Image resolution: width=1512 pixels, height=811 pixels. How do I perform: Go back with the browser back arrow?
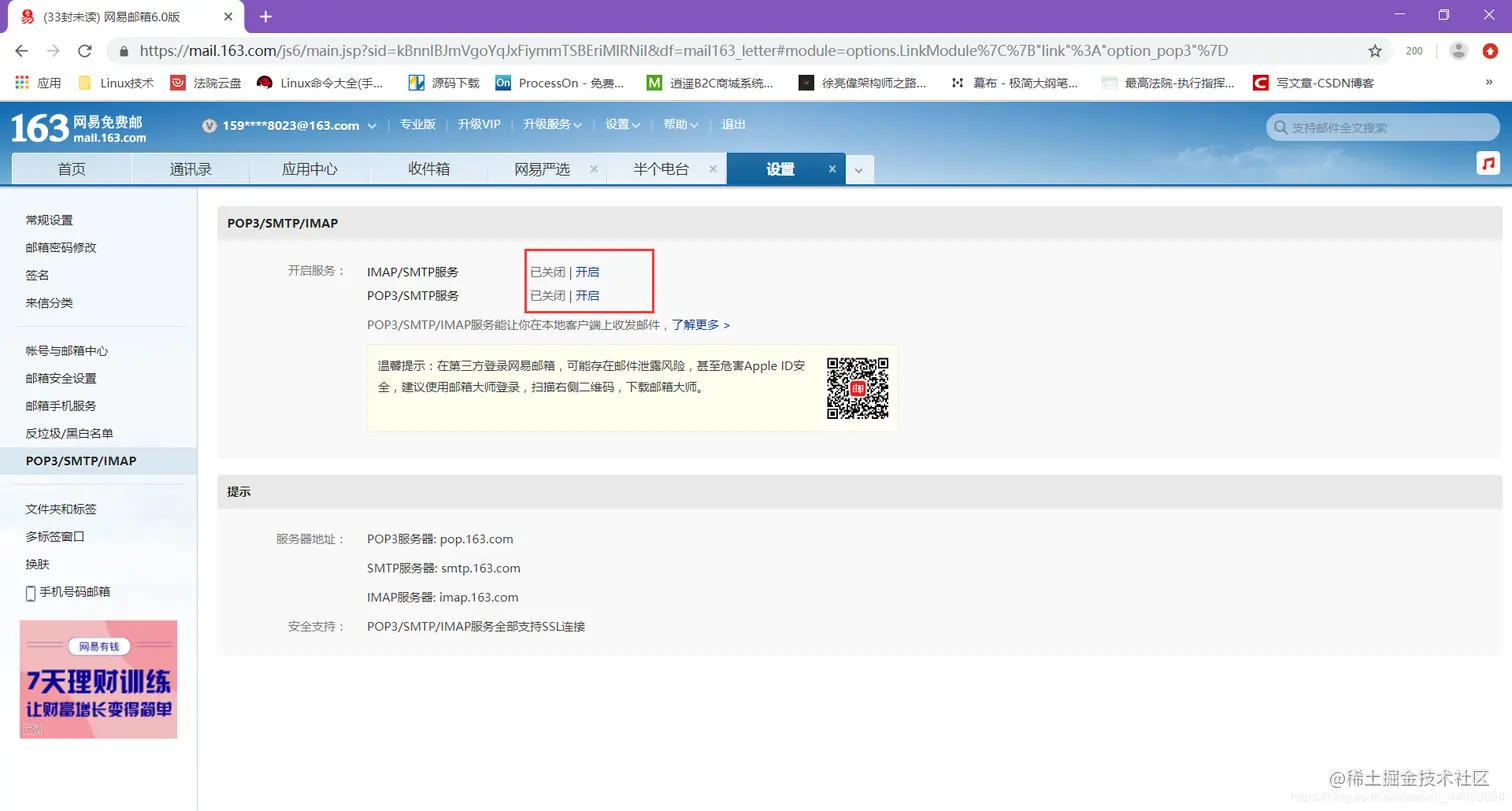tap(22, 51)
